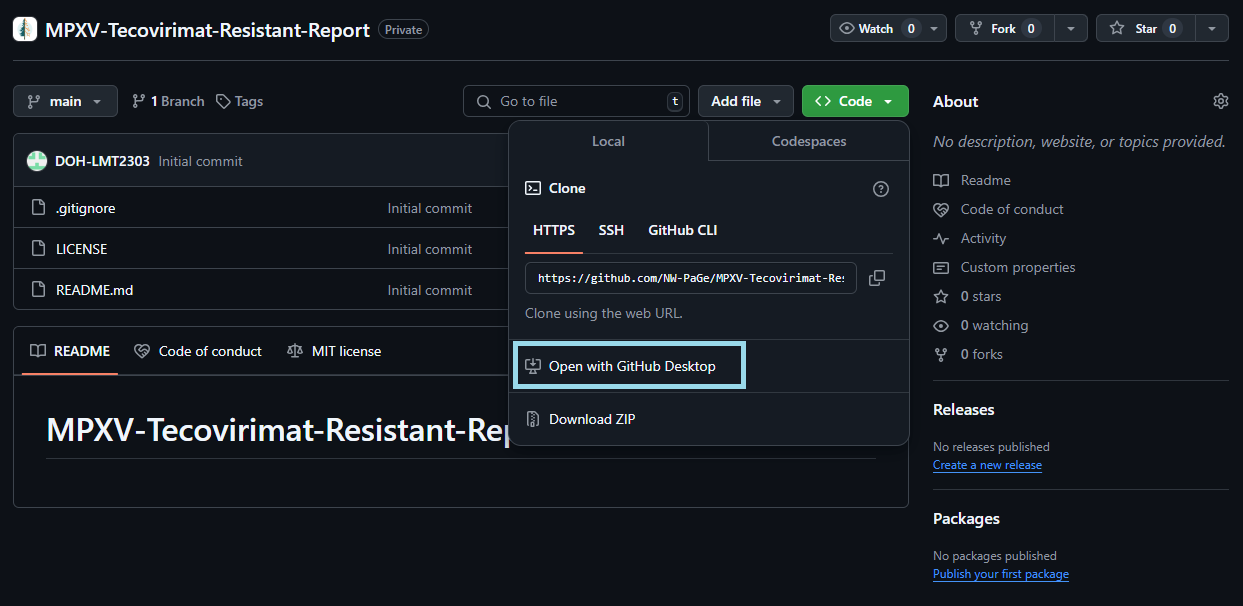
Task: Open with GitHub Desktop
Action: pyautogui.click(x=629, y=365)
